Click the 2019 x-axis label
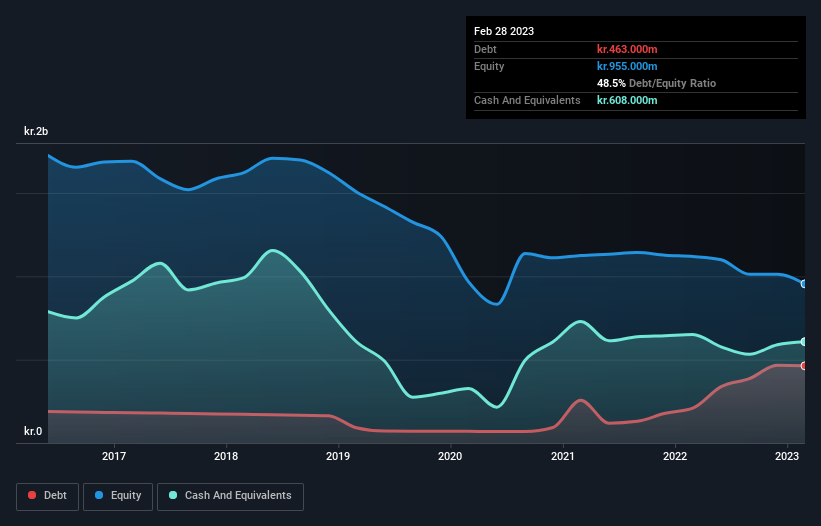821x526 pixels. click(338, 456)
